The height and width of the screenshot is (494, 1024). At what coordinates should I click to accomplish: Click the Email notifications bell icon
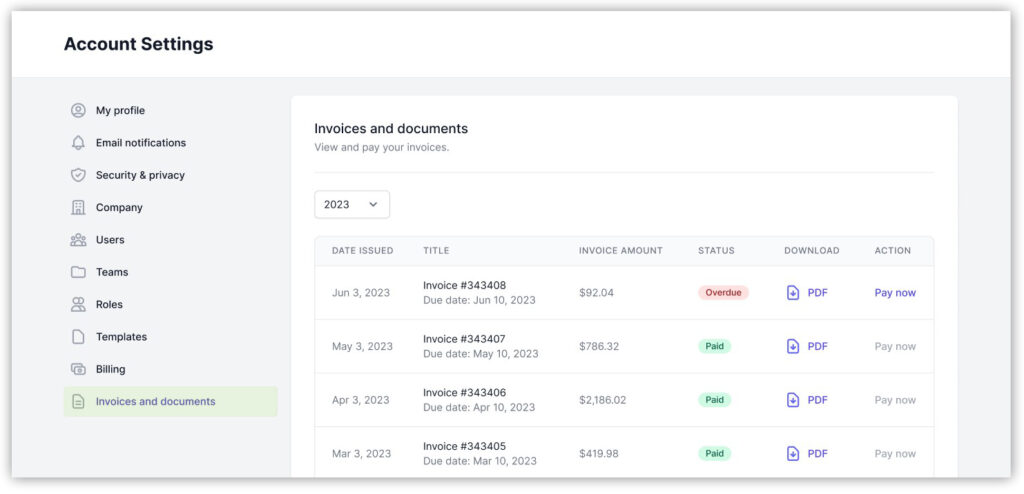pyautogui.click(x=78, y=143)
